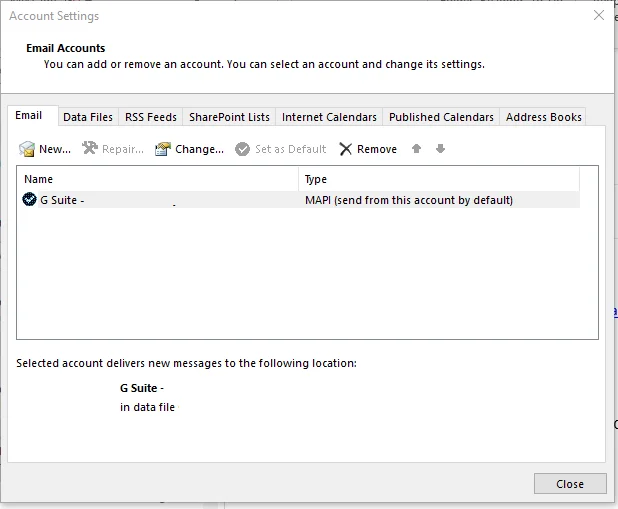Click the Change... button label
This screenshot has height=509, width=618.
[x=199, y=149]
